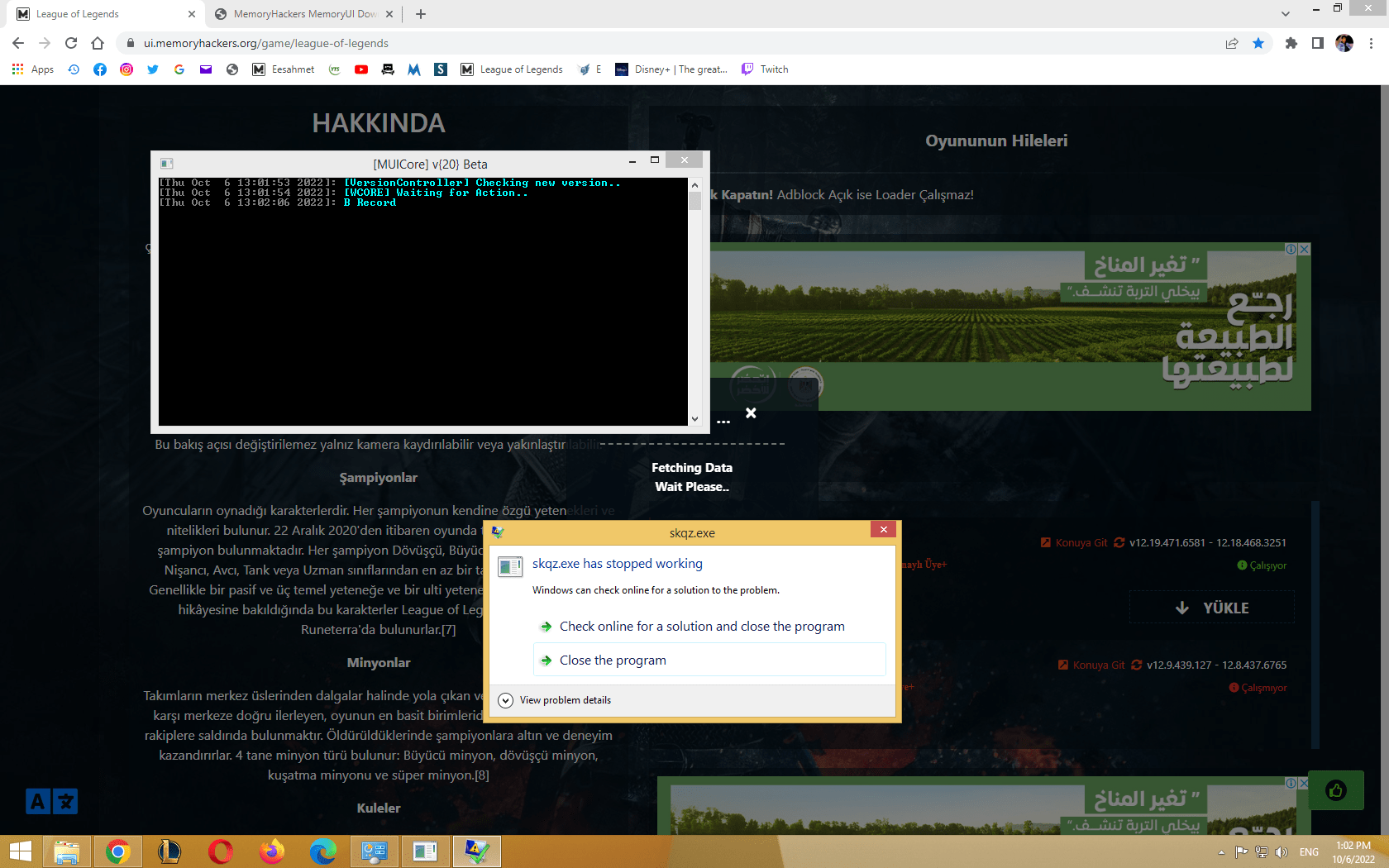Click the YÜKLE download button

1212,608
